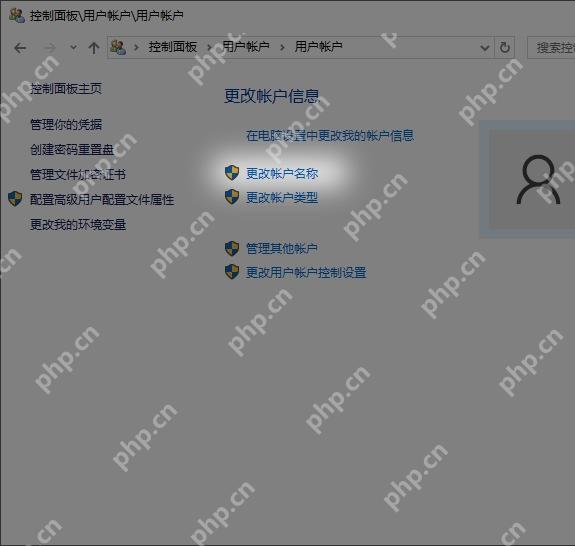Click shield icon beside 更改用户帐户控制设置

coord(232,272)
